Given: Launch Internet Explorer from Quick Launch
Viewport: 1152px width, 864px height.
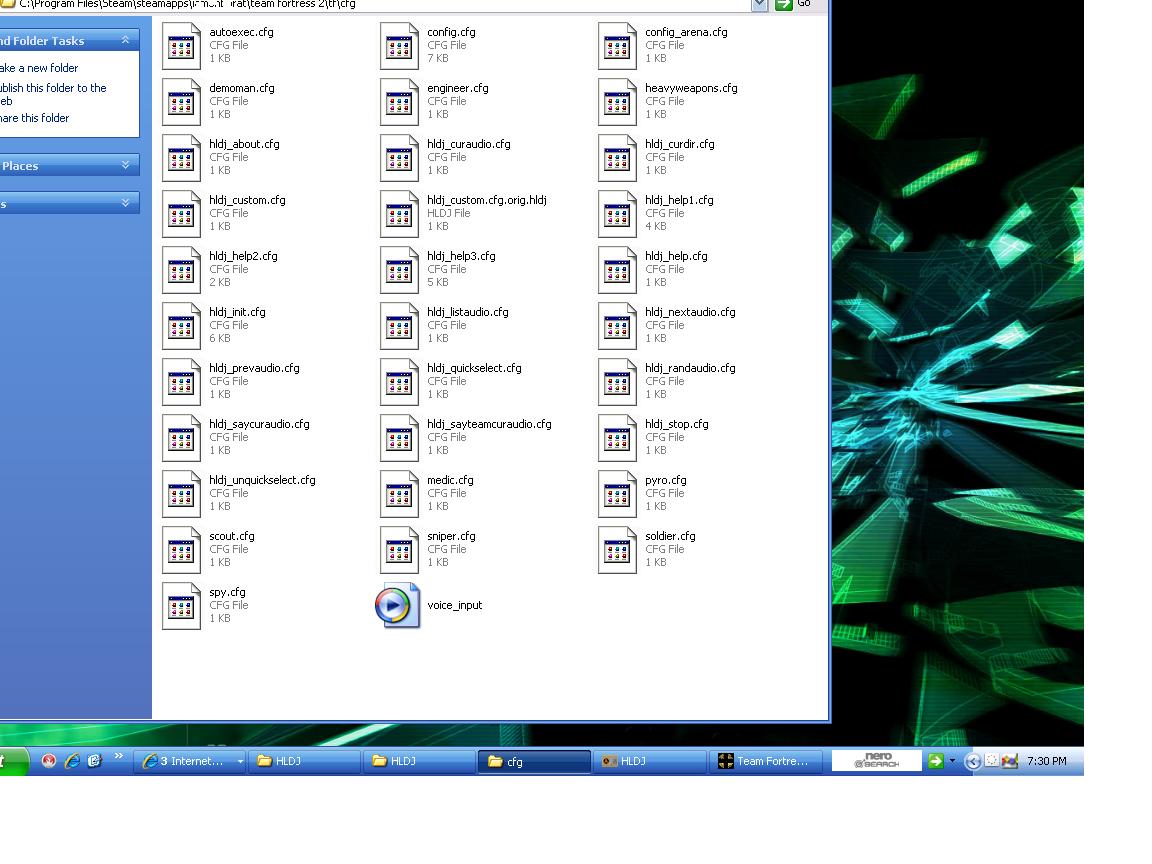Looking at the screenshot, I should 72,761.
